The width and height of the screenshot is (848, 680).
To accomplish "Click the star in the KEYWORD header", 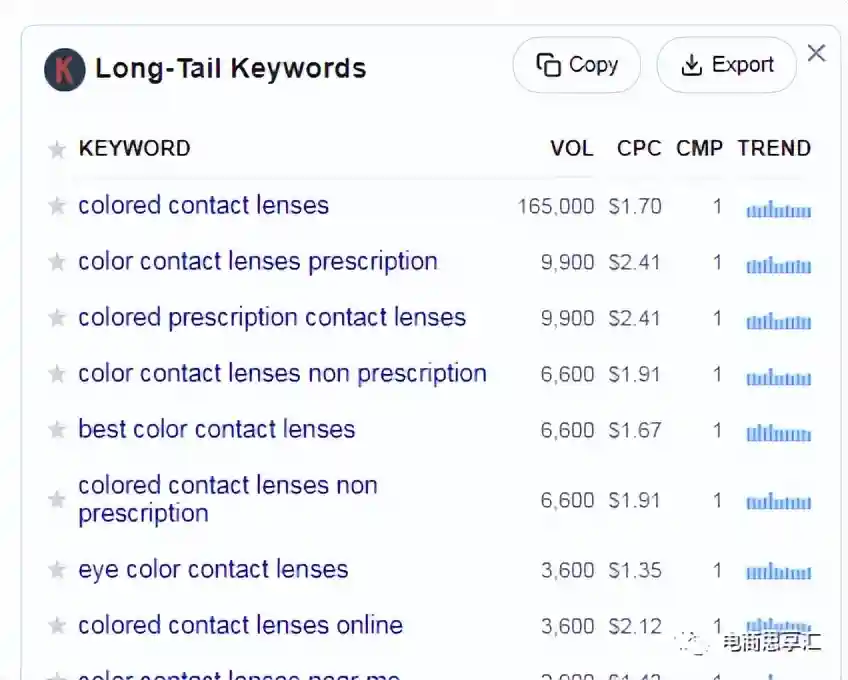I will coord(57,149).
